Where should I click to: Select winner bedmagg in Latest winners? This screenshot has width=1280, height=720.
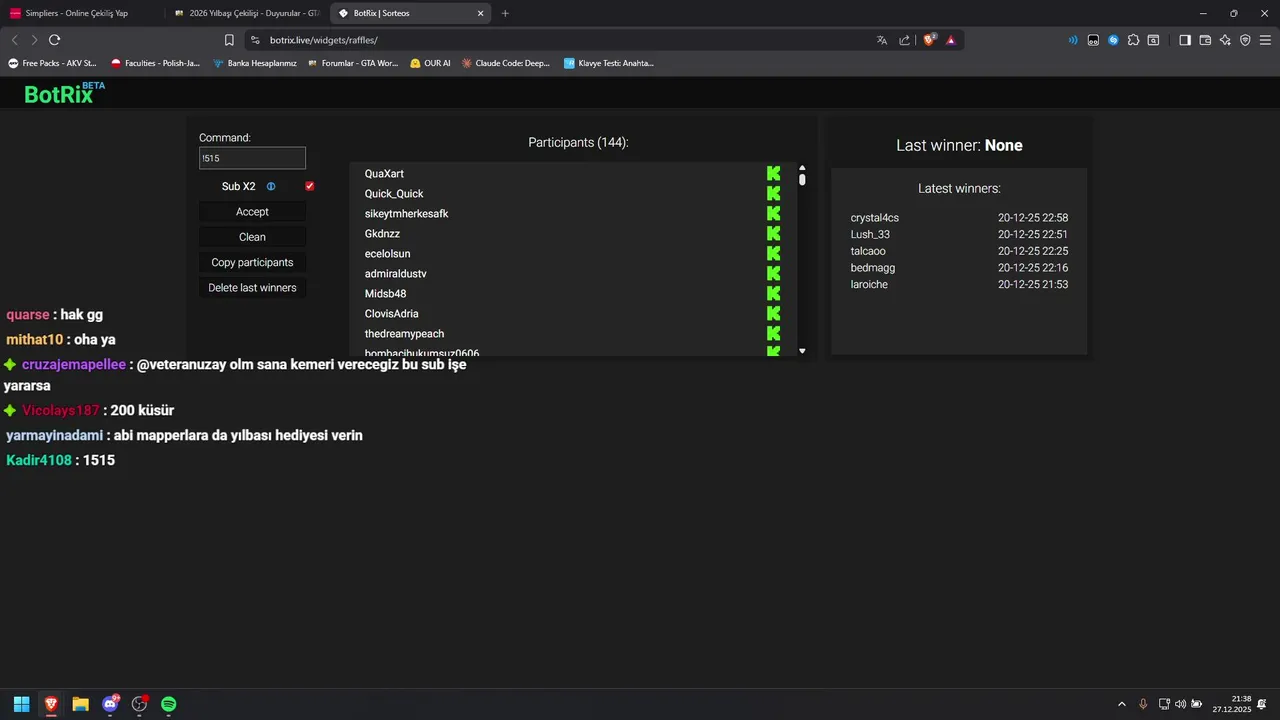(x=873, y=268)
